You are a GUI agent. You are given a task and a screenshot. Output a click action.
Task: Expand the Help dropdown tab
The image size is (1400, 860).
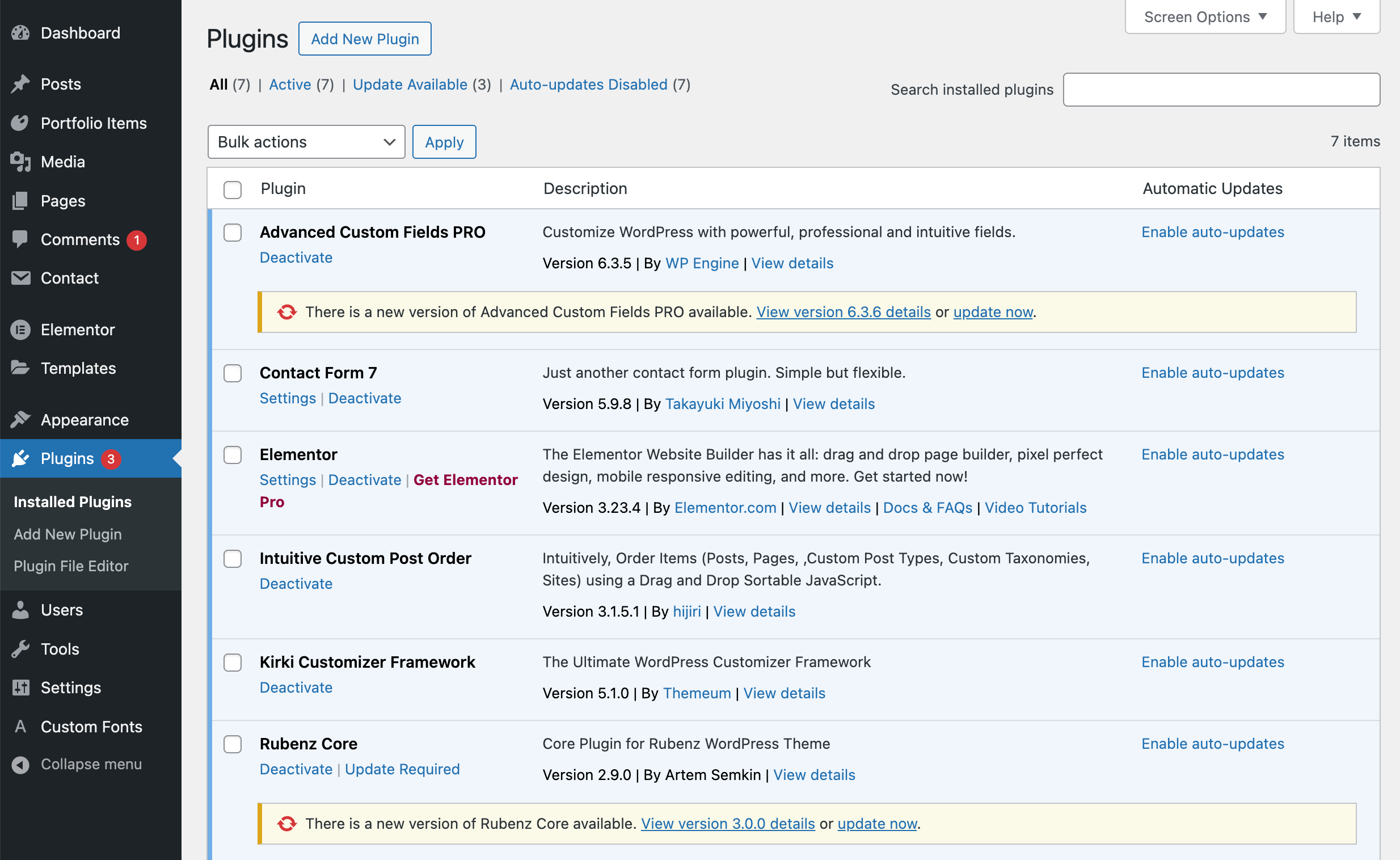1336,17
